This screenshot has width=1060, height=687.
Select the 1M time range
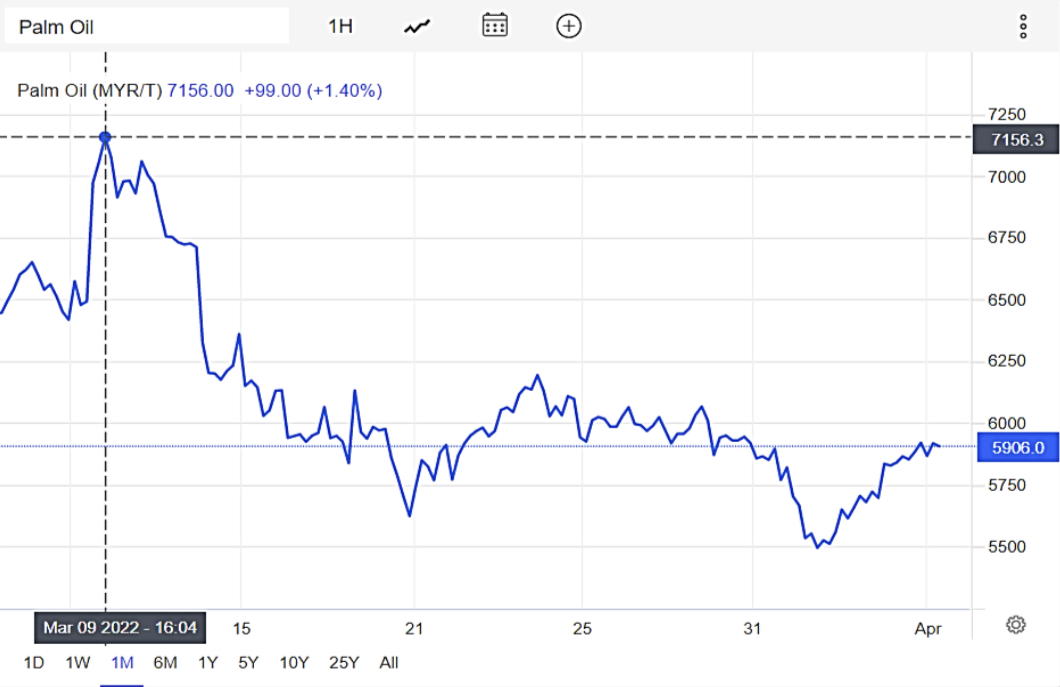coord(122,662)
